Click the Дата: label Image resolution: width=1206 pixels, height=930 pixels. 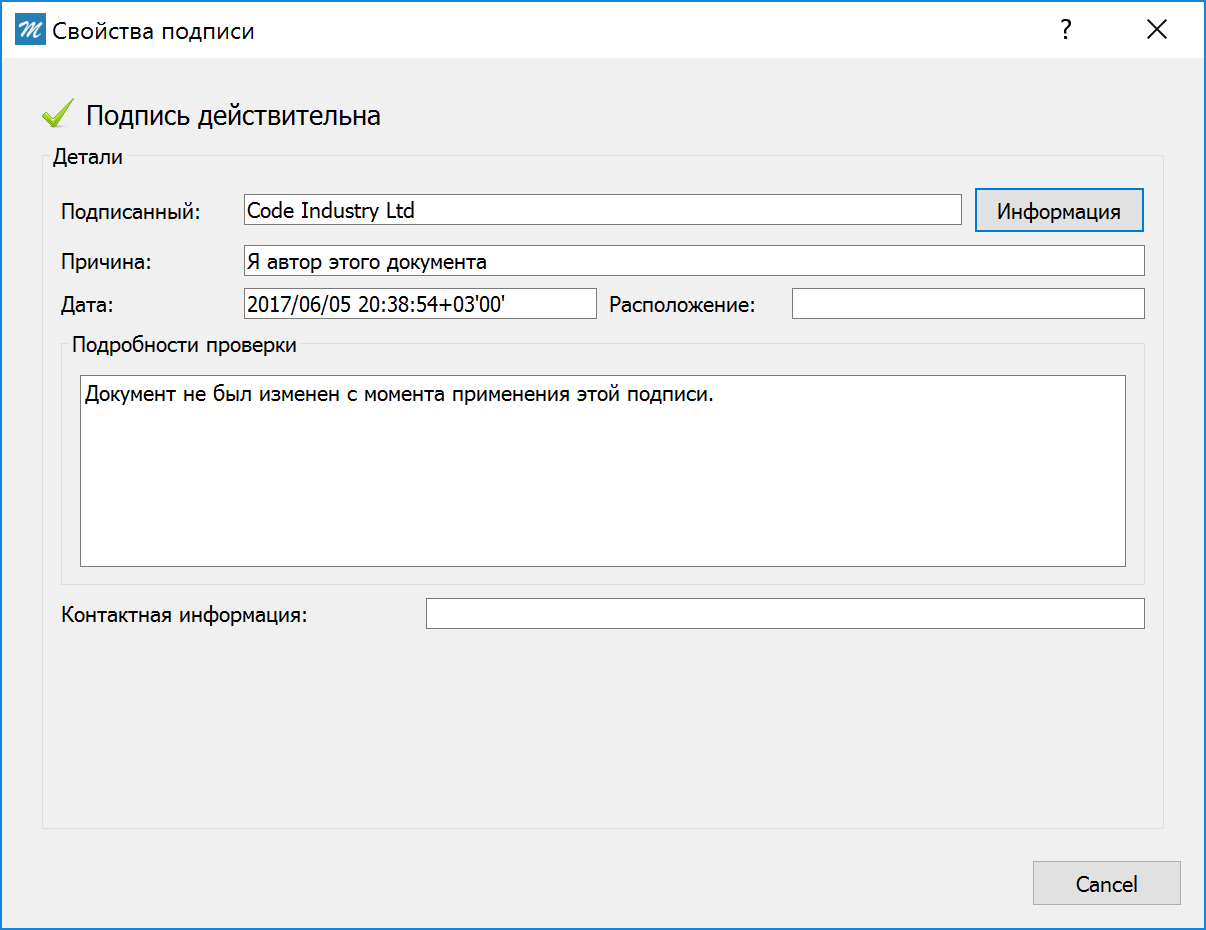(x=88, y=305)
